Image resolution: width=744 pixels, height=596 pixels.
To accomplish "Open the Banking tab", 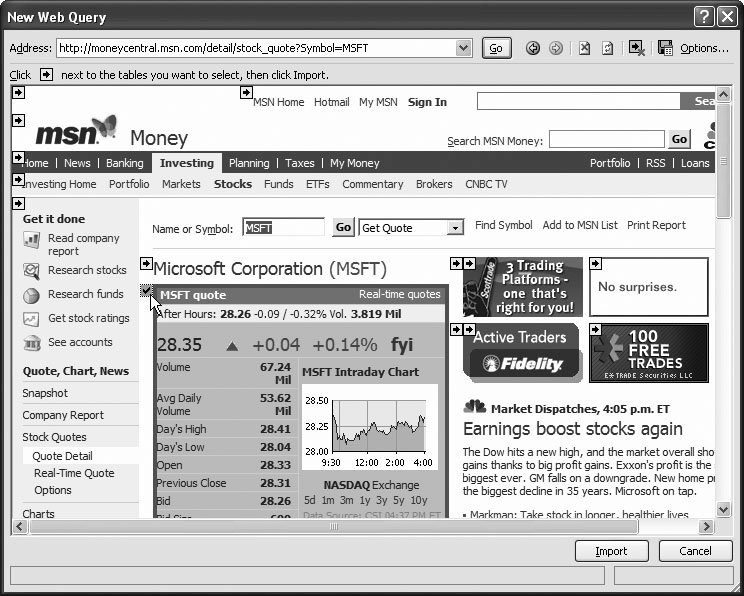I will (124, 163).
